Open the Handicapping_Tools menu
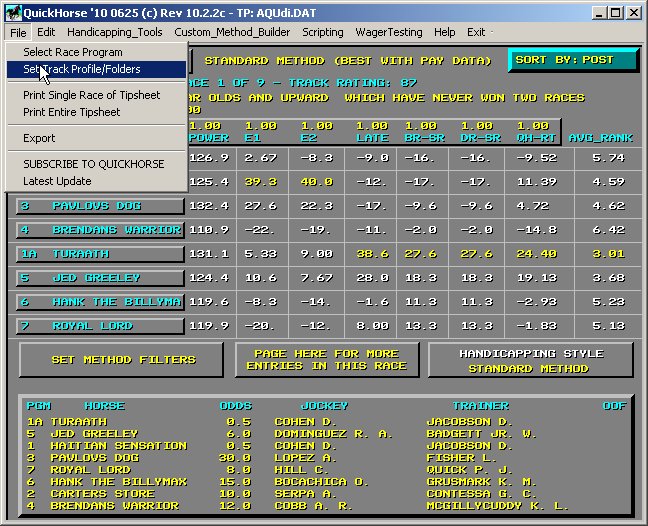Screen dimensions: 648x526 tap(114, 32)
